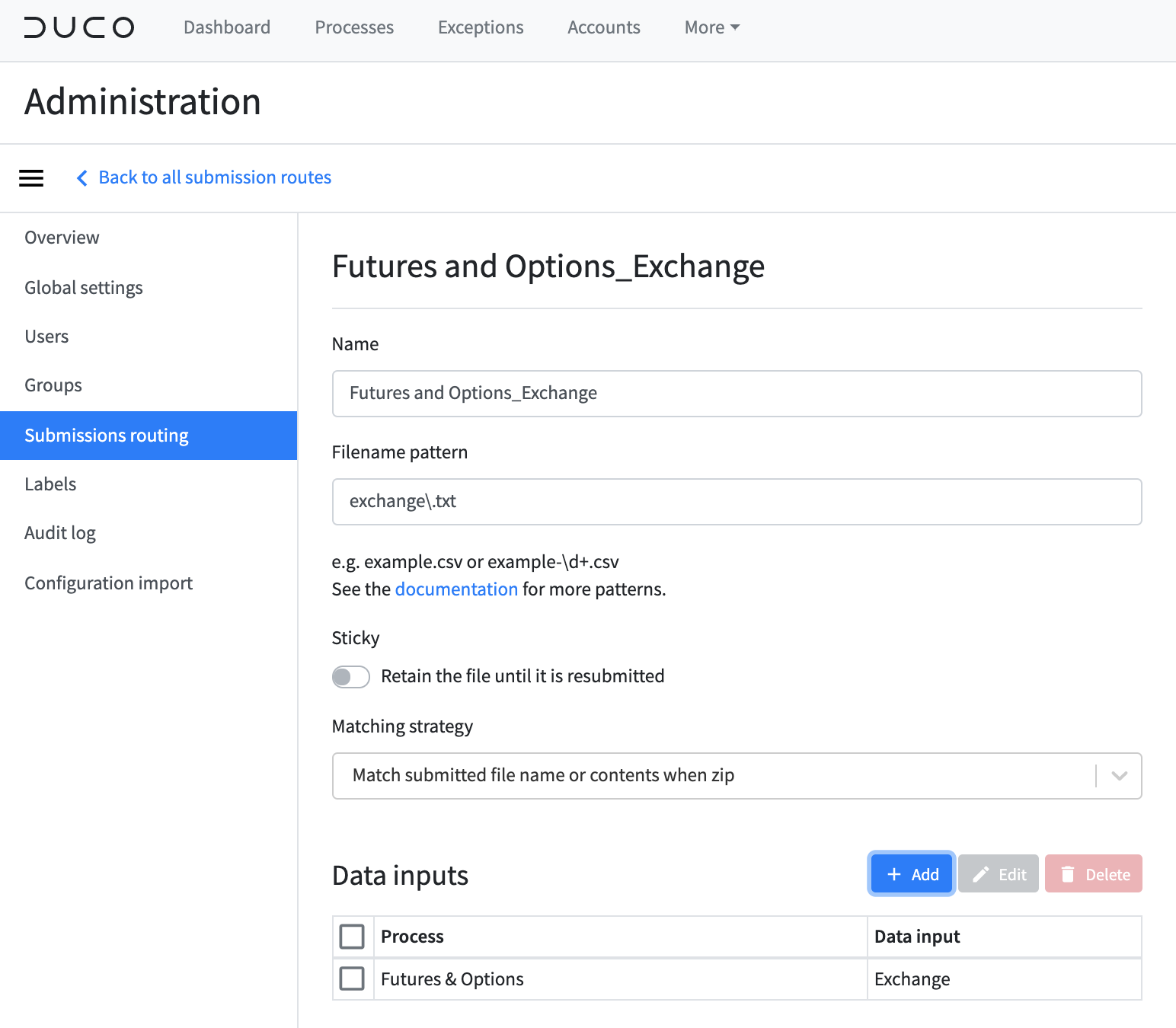Click the Add data input button
The width and height of the screenshot is (1176, 1028).
click(912, 874)
